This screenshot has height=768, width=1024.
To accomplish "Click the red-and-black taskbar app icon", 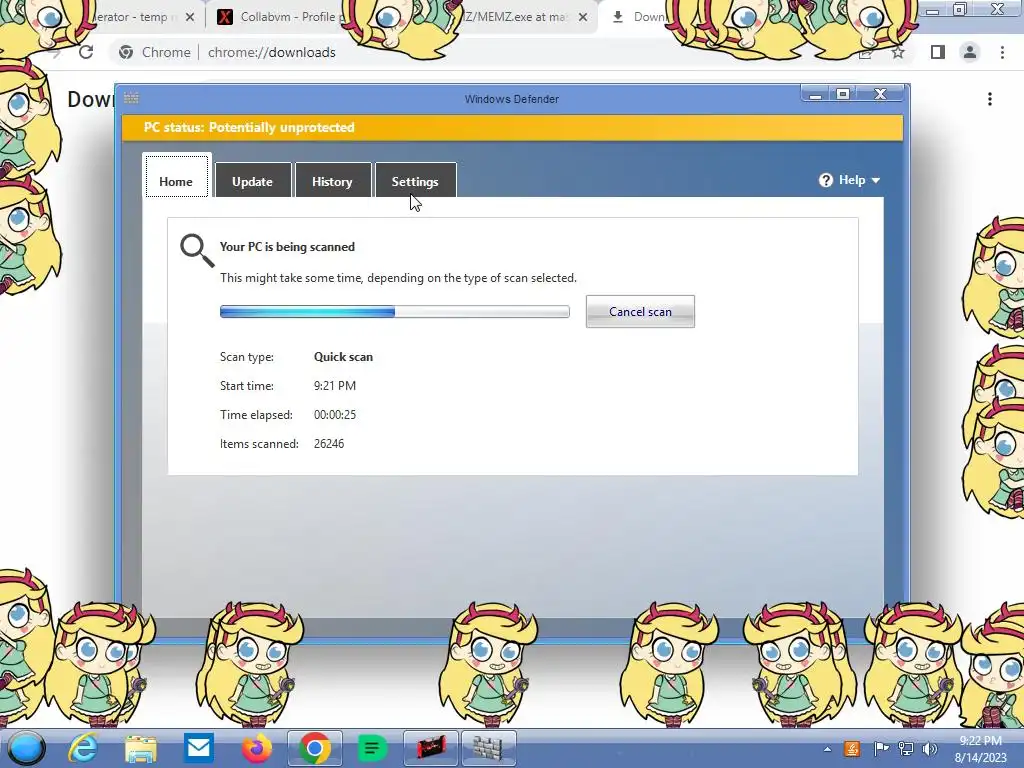I will pos(430,748).
